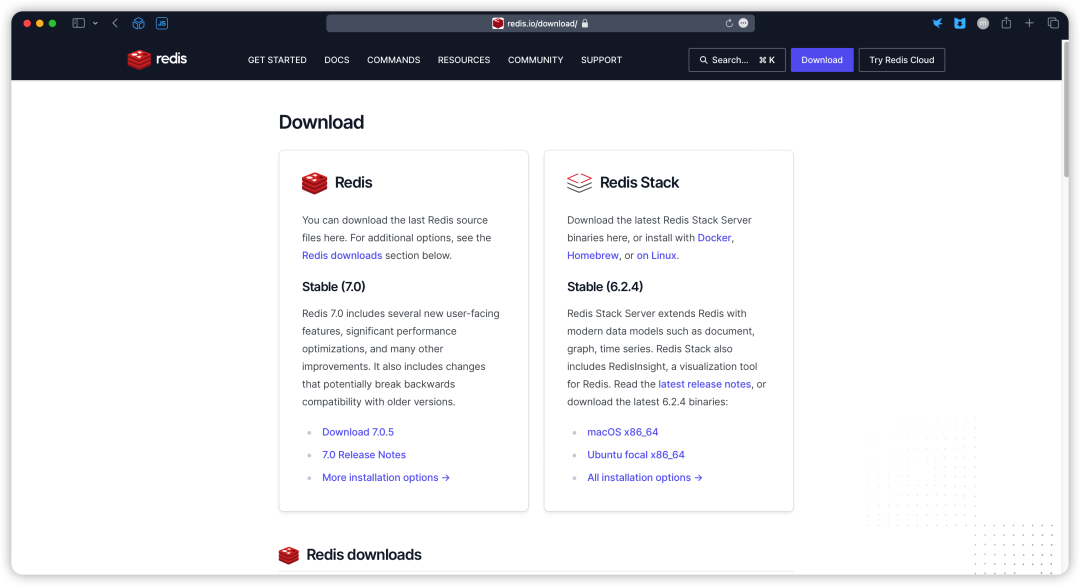Open the profile avatar icon in toolbar
This screenshot has height=586, width=1080.
point(984,22)
